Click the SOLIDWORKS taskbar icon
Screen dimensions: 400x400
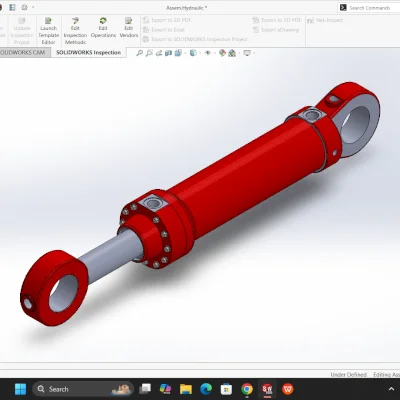click(267, 389)
